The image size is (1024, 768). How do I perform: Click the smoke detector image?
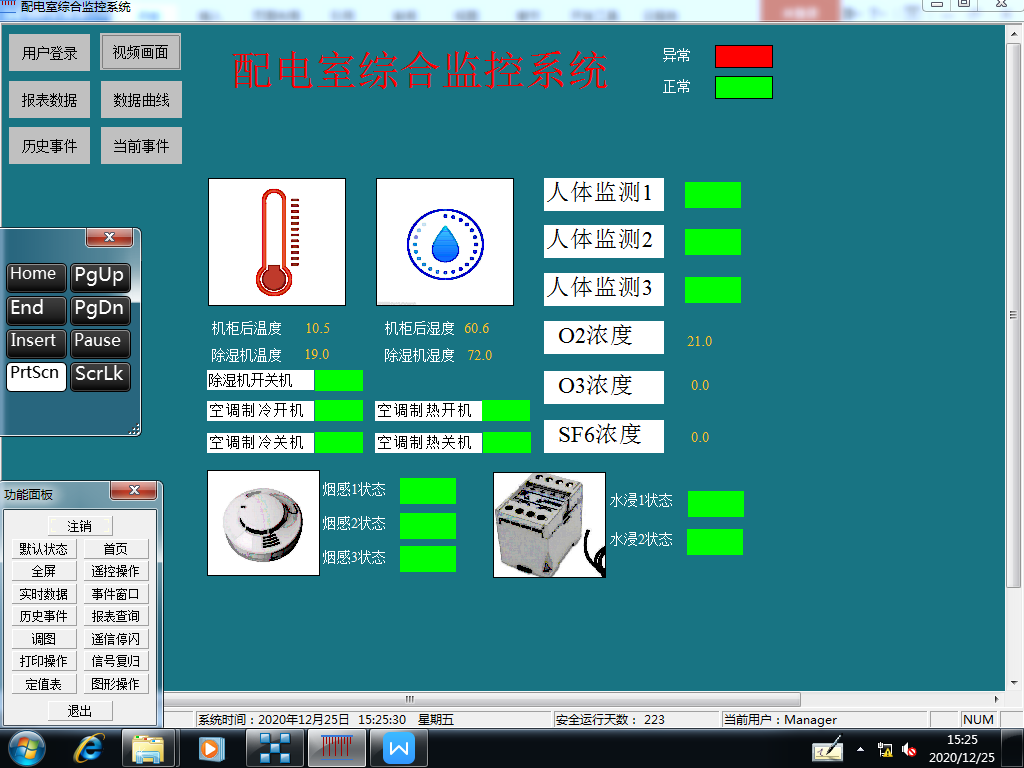pos(263,523)
